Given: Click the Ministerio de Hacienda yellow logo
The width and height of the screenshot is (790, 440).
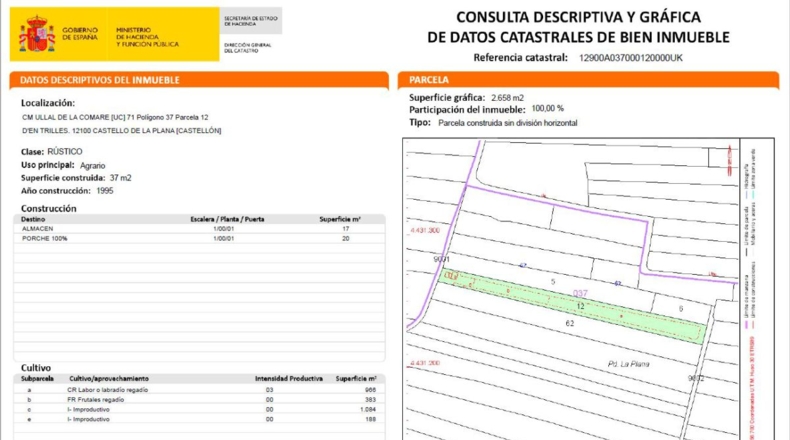Looking at the screenshot, I should (114, 34).
